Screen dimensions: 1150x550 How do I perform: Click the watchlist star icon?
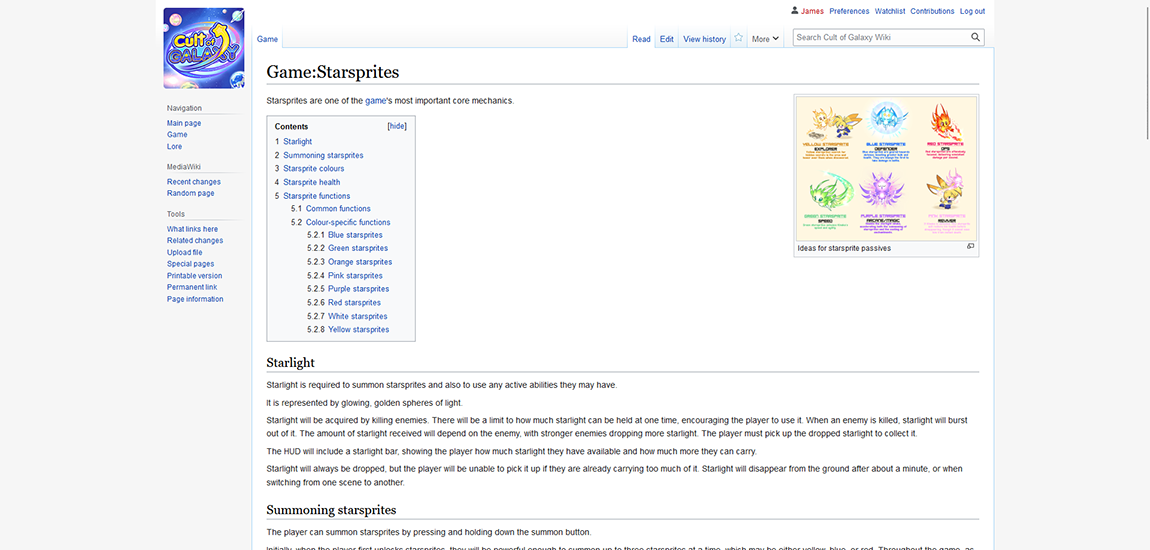click(738, 38)
